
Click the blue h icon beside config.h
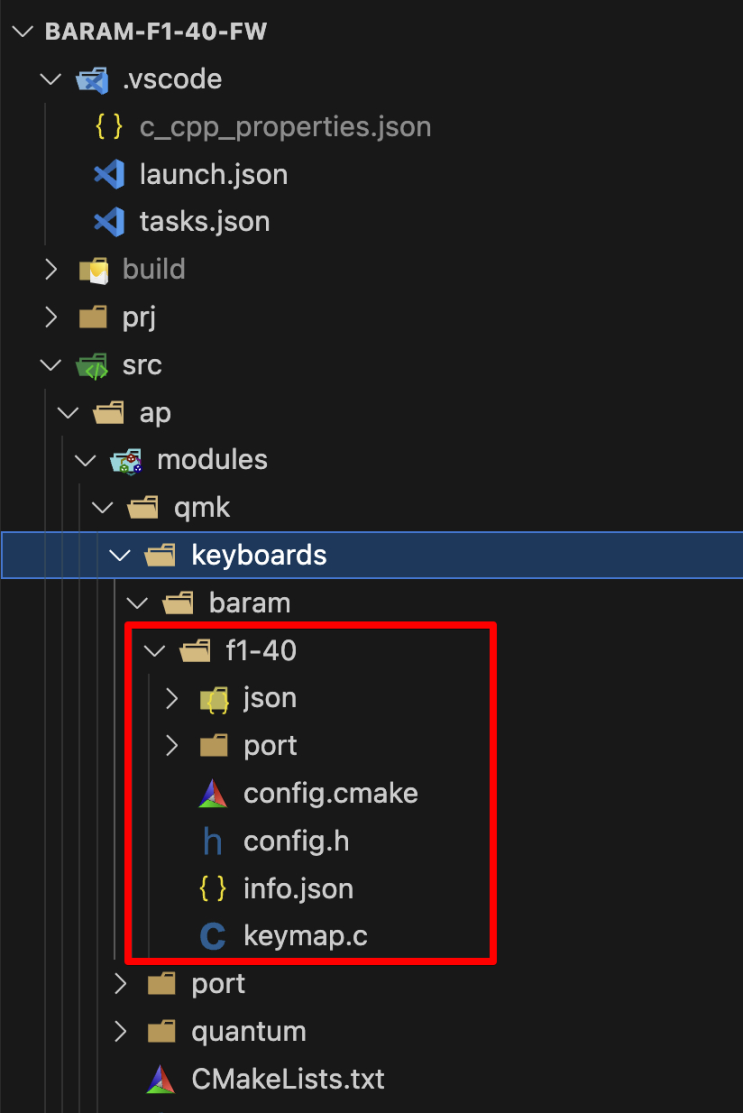coord(212,842)
